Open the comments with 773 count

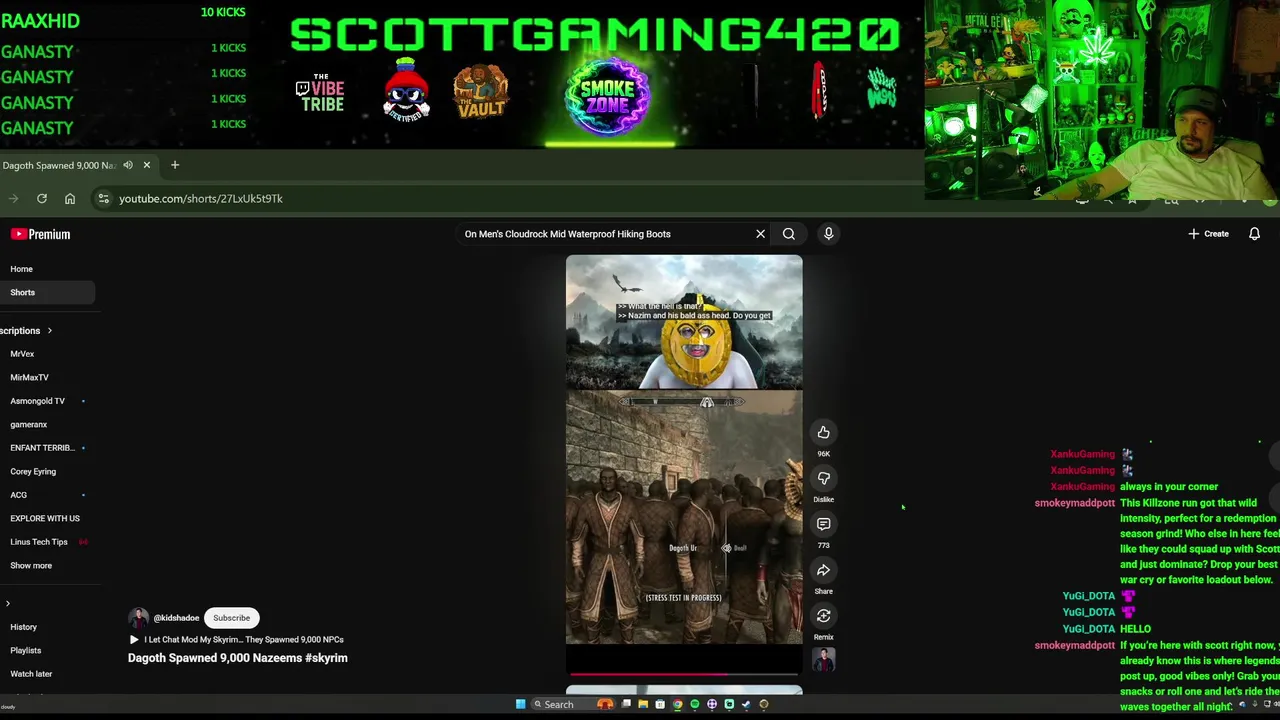(x=823, y=524)
